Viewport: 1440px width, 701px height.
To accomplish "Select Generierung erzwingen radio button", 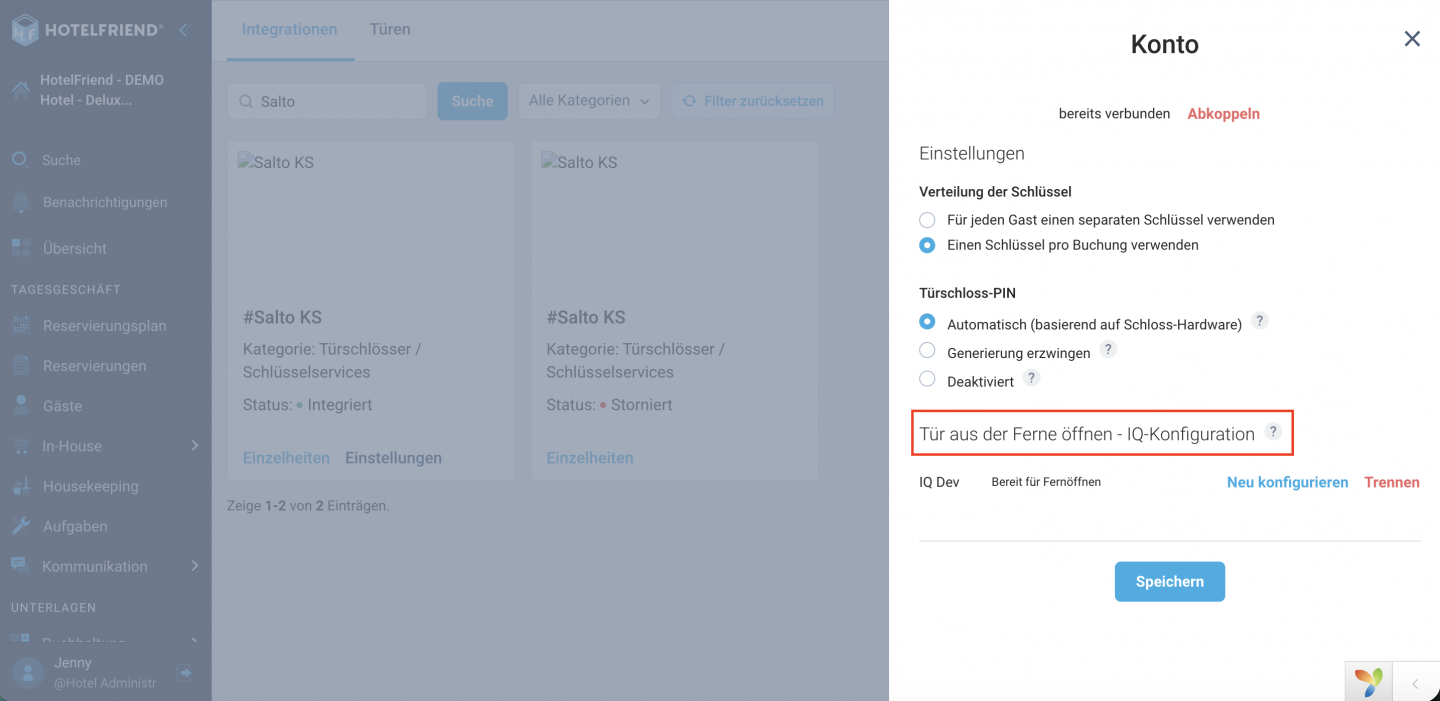I will (927, 351).
